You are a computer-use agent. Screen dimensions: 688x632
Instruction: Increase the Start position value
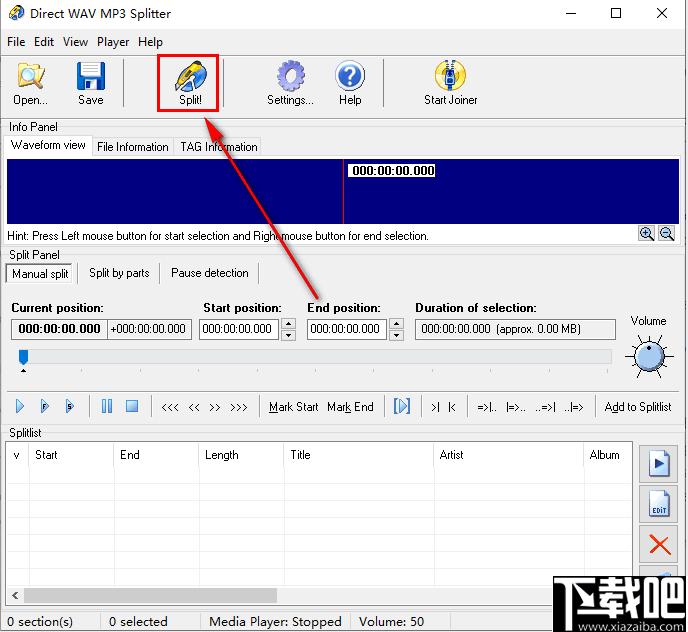(288, 324)
